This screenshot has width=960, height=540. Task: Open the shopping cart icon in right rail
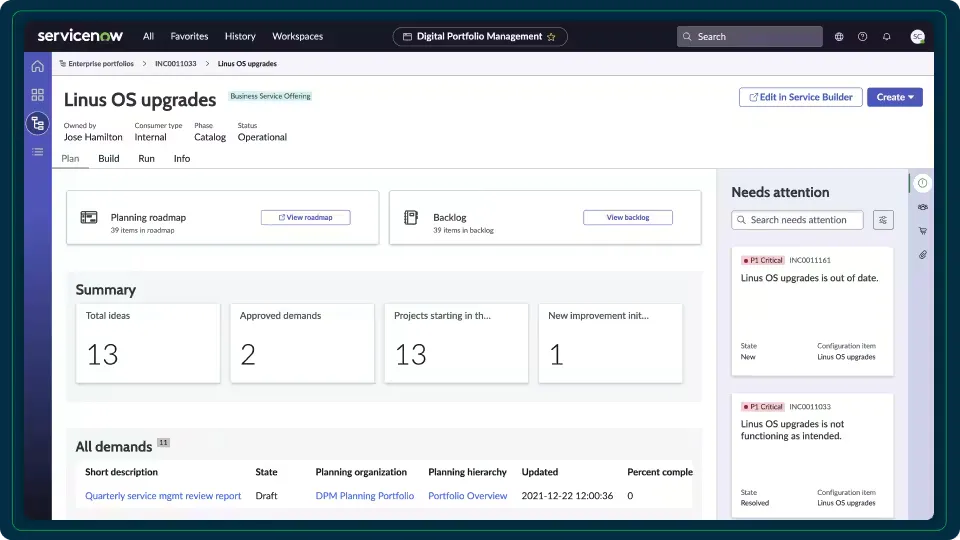(923, 231)
